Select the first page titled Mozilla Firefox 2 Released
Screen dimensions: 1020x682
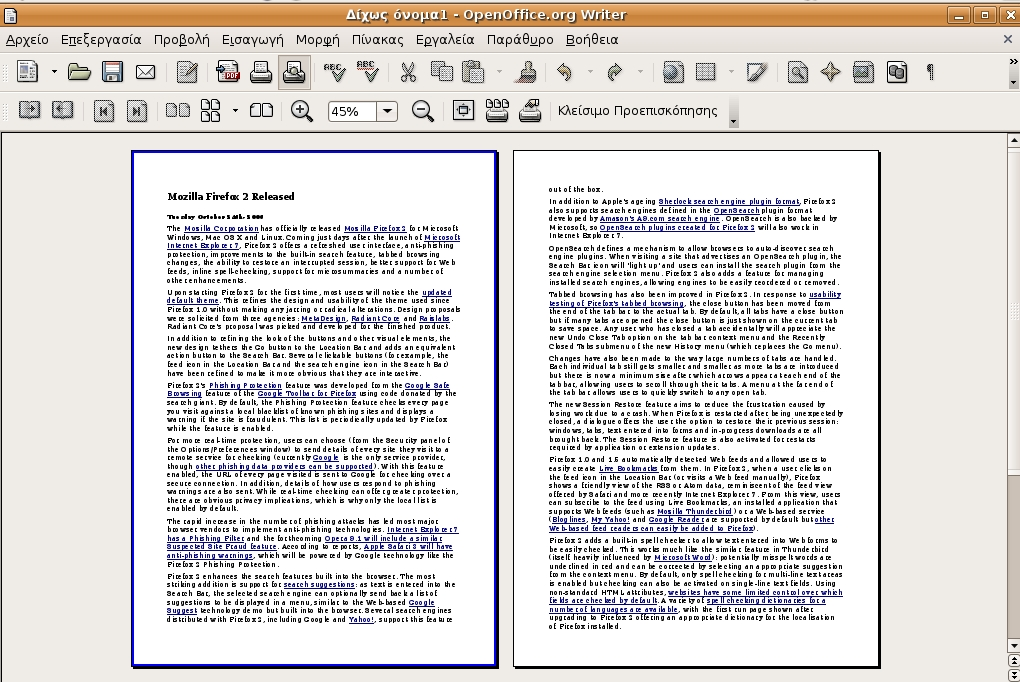coord(315,409)
